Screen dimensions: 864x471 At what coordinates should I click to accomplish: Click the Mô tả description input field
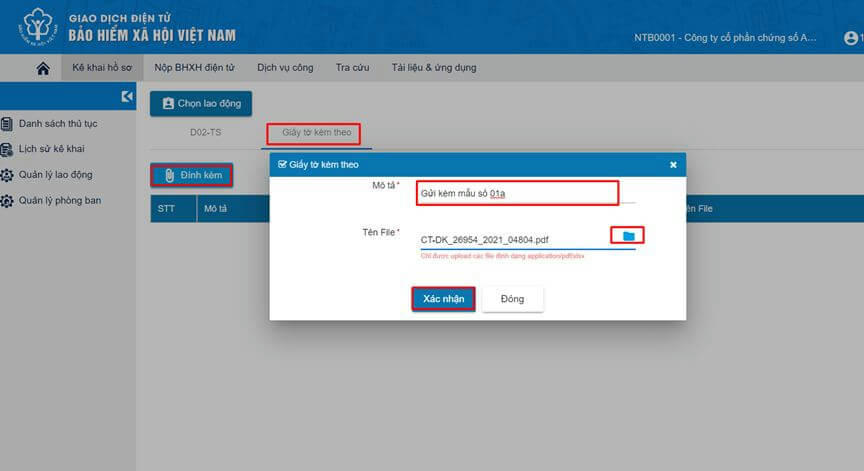pyautogui.click(x=518, y=192)
